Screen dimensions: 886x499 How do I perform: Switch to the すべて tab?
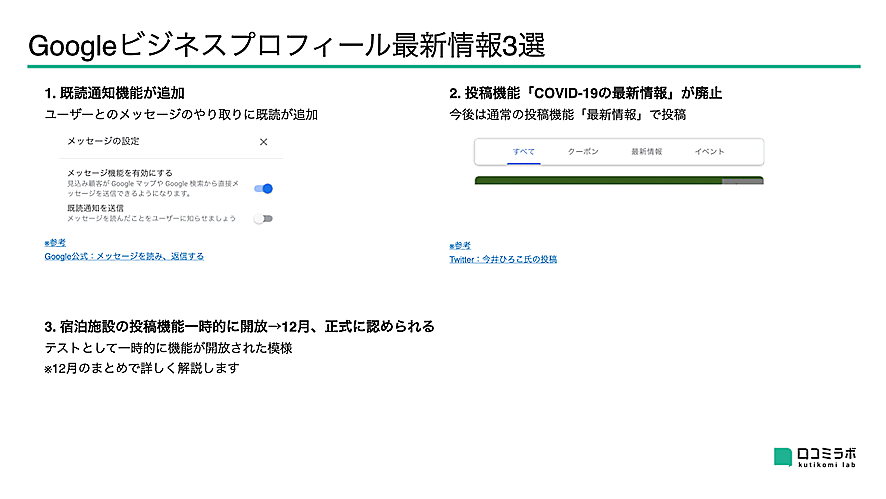pos(523,152)
